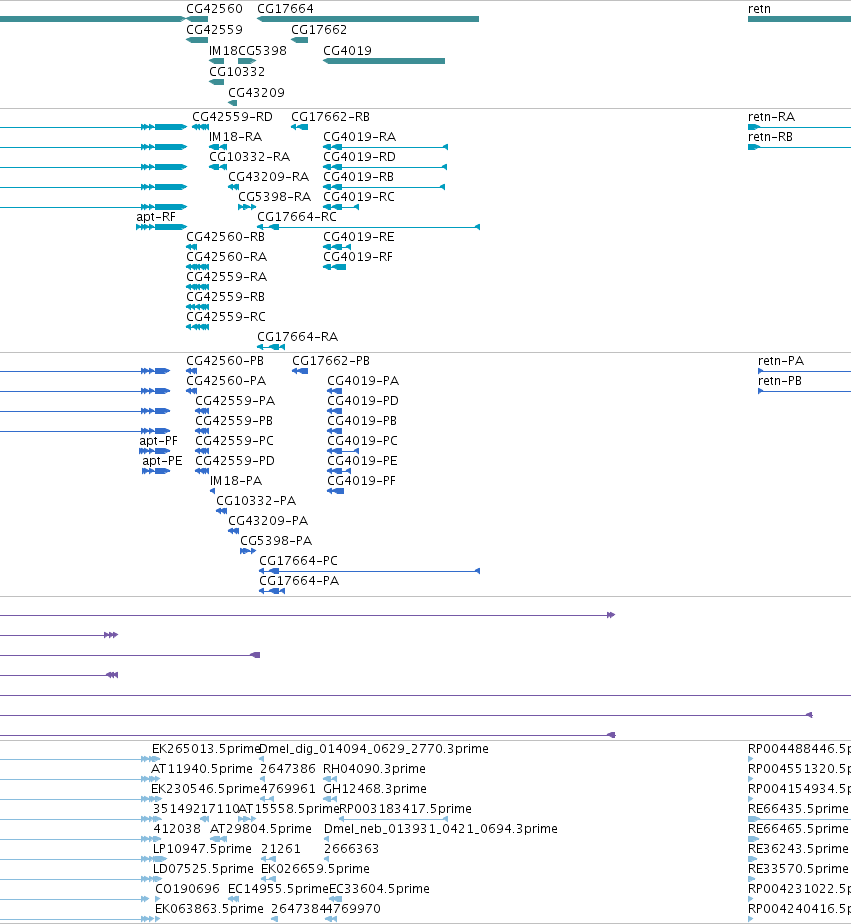Select protein retn-PA
The image size is (851, 924).
coord(780,361)
